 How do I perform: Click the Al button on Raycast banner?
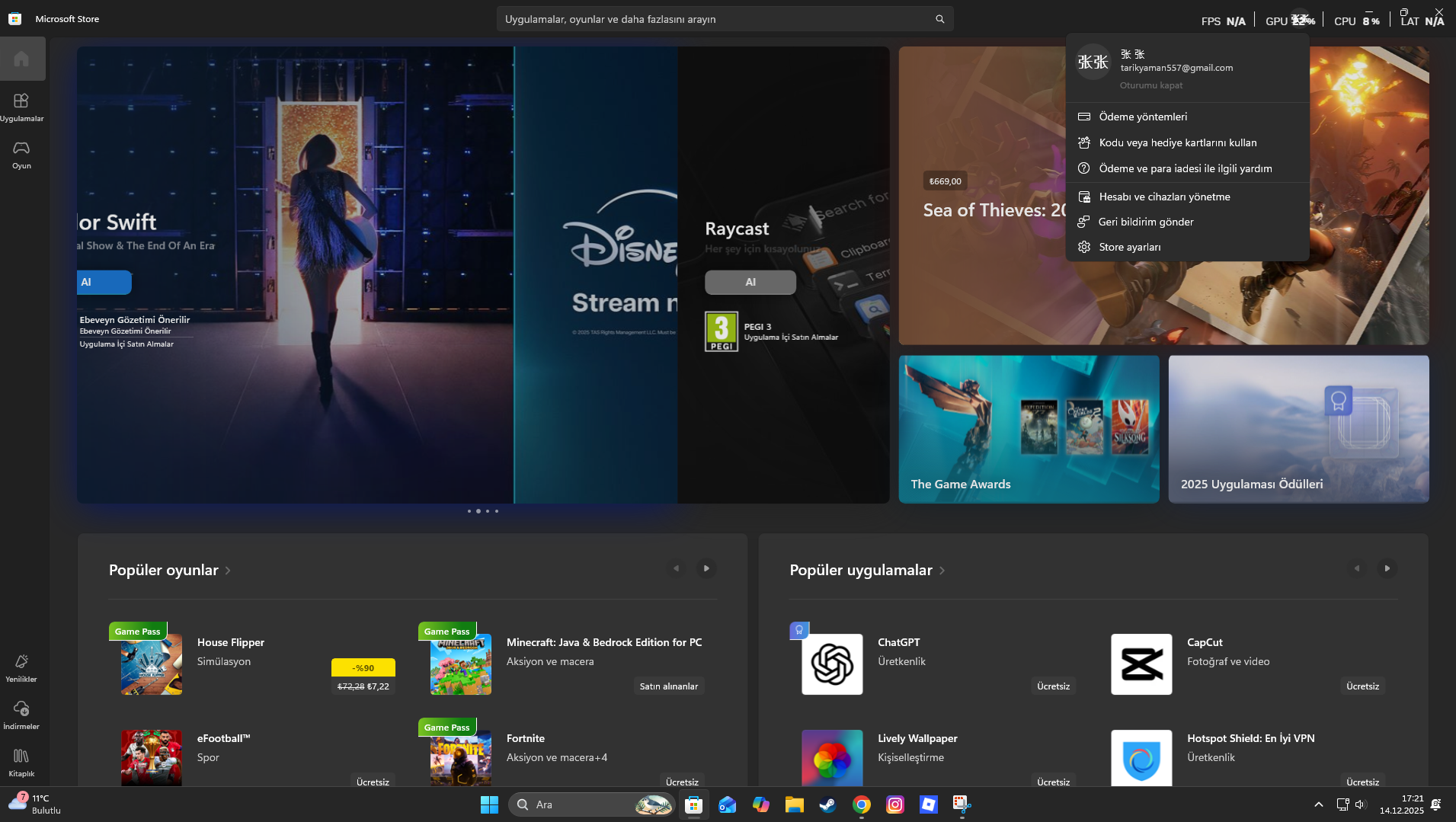pyautogui.click(x=750, y=282)
